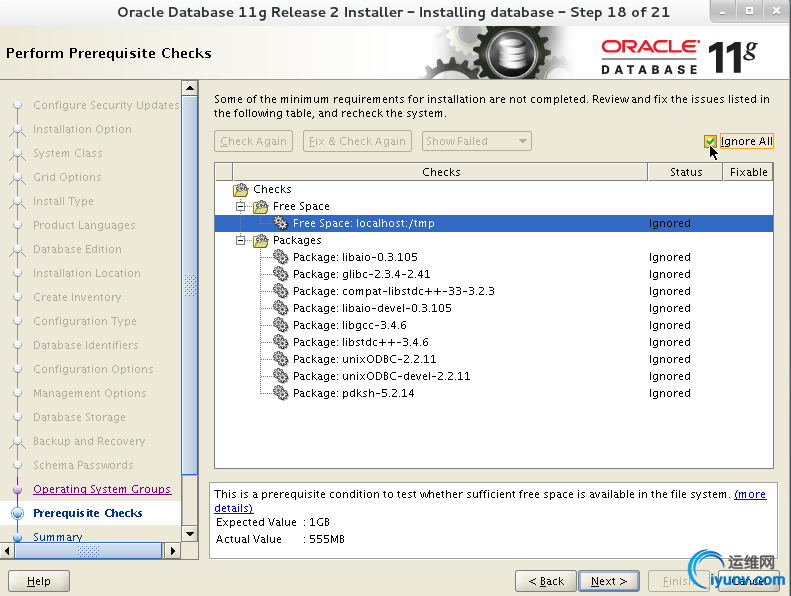The height and width of the screenshot is (596, 791).
Task: Select Summary in the step list
Action: pyautogui.click(x=58, y=537)
